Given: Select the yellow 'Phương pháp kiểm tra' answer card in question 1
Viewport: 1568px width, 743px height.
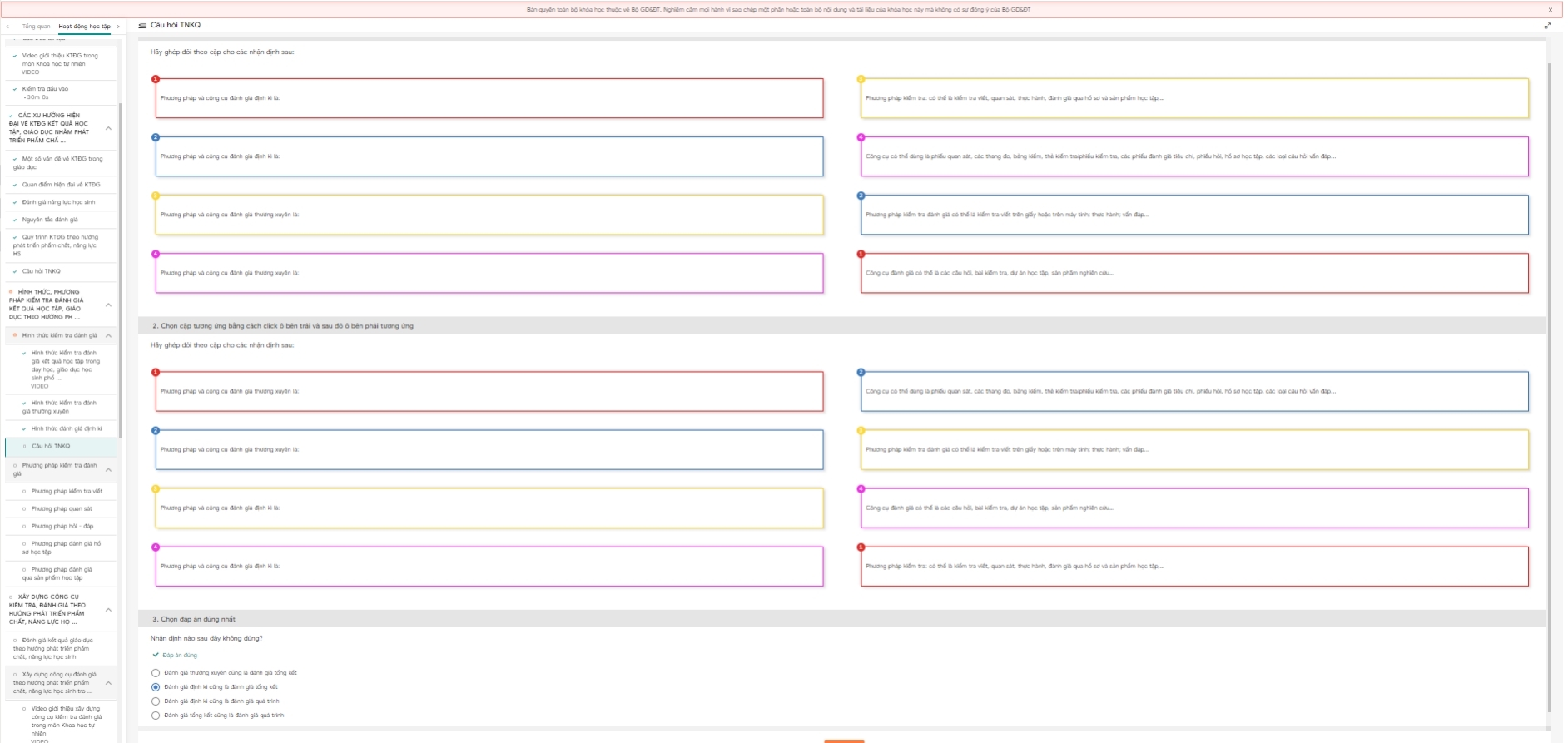Looking at the screenshot, I should [1194, 98].
